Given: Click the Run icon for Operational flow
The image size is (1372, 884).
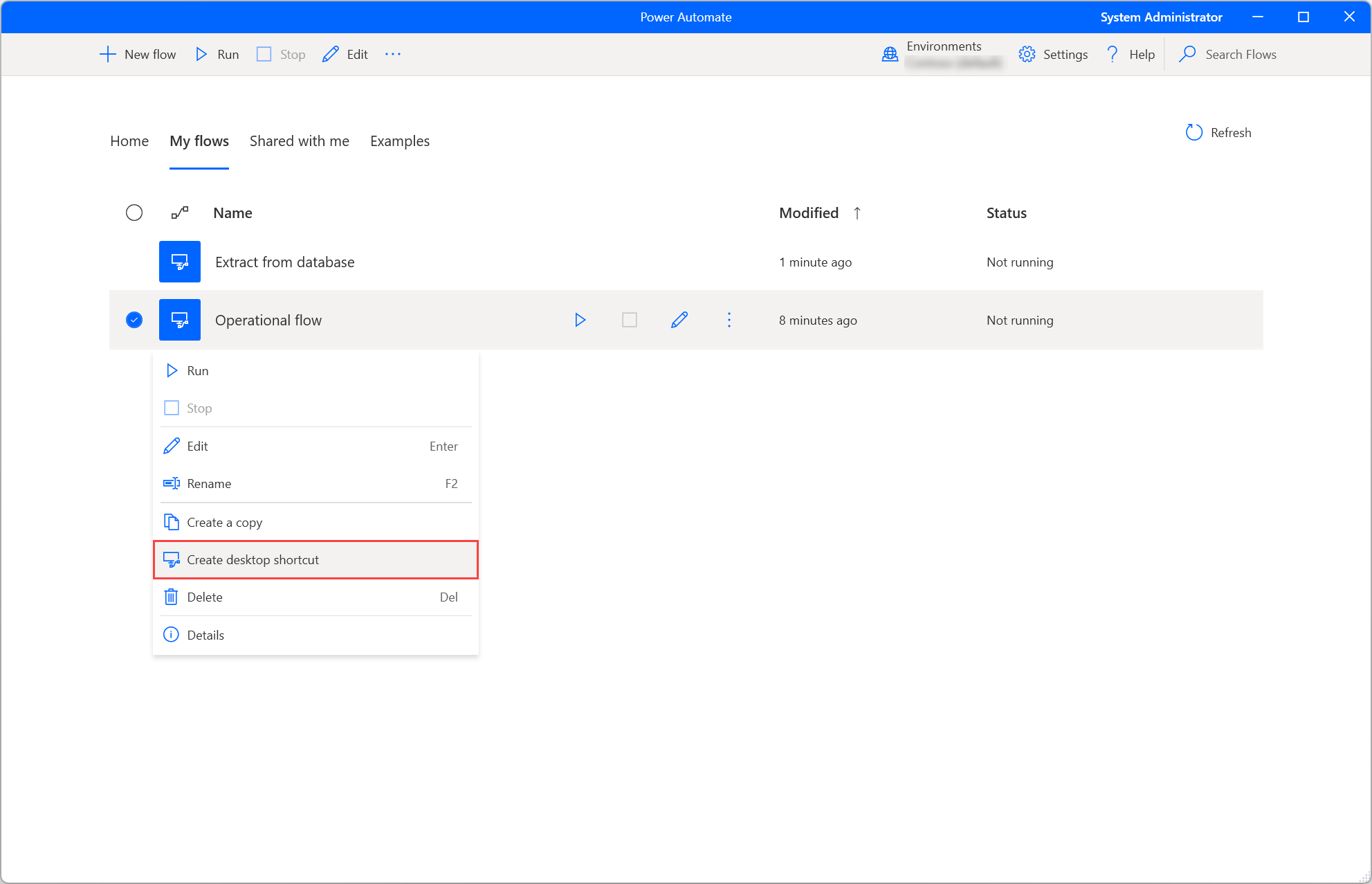Looking at the screenshot, I should (580, 320).
